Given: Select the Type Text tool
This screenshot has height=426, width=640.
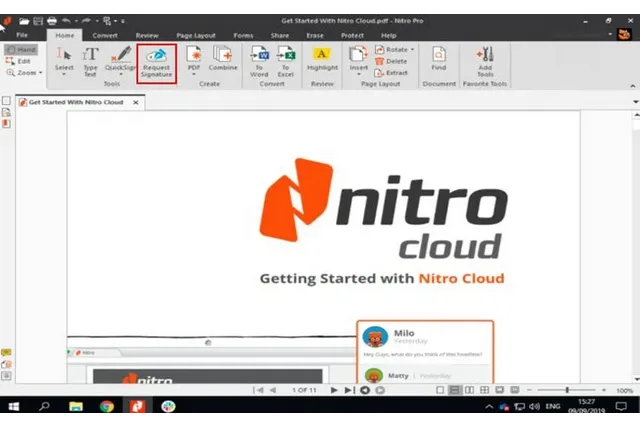Looking at the screenshot, I should pyautogui.click(x=90, y=62).
